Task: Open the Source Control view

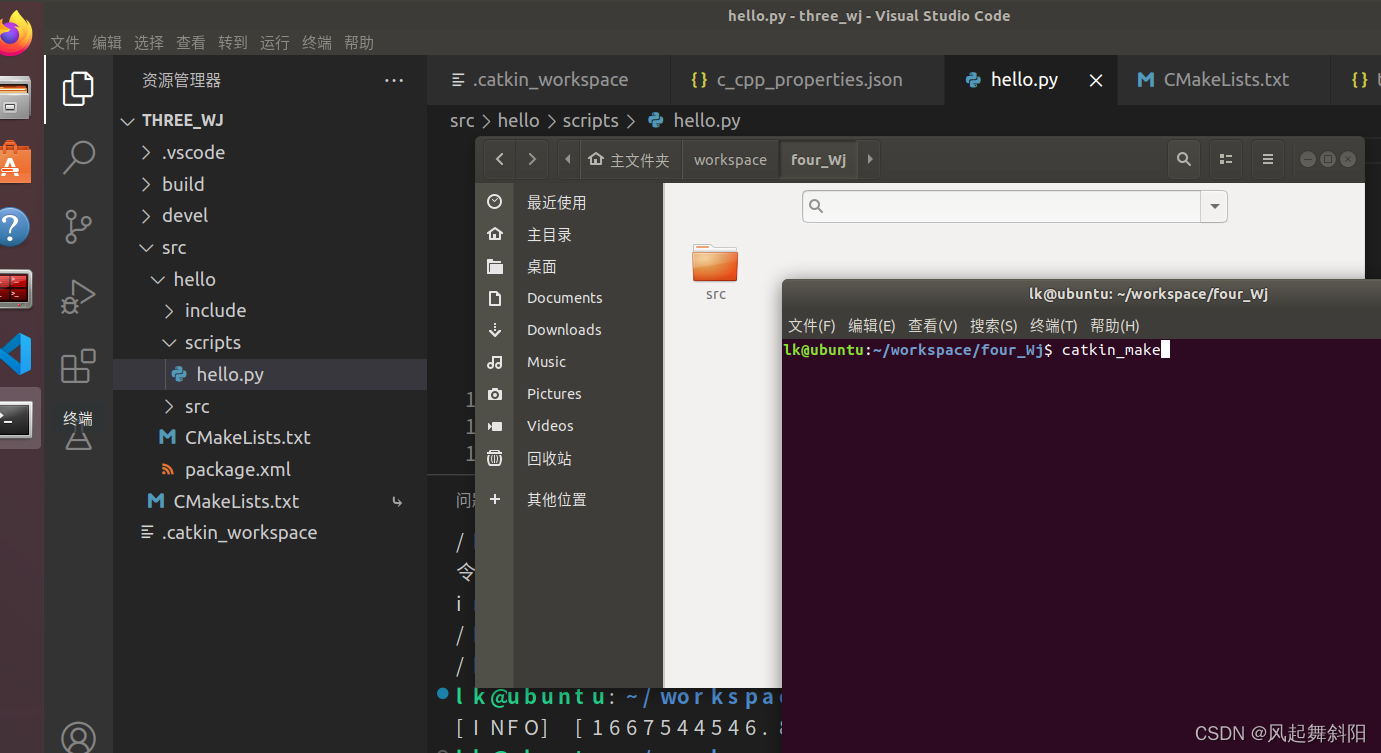Action: click(x=78, y=227)
